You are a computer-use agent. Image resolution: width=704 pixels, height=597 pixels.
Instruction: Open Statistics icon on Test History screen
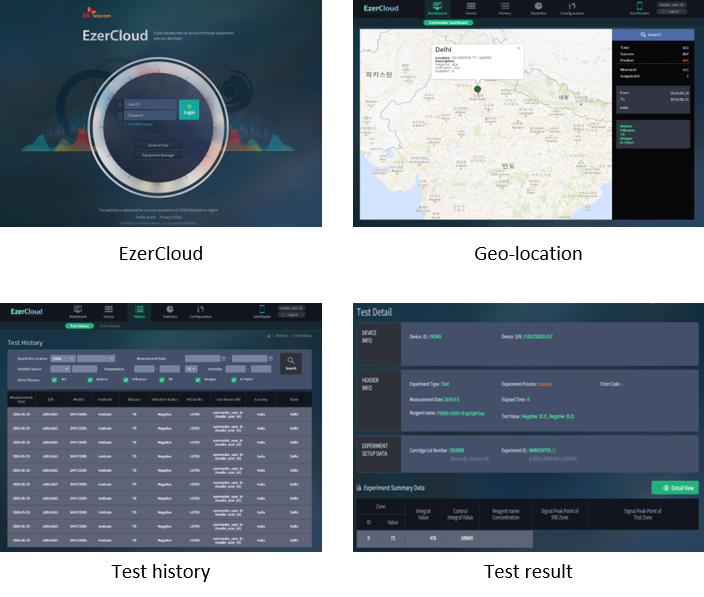point(169,310)
